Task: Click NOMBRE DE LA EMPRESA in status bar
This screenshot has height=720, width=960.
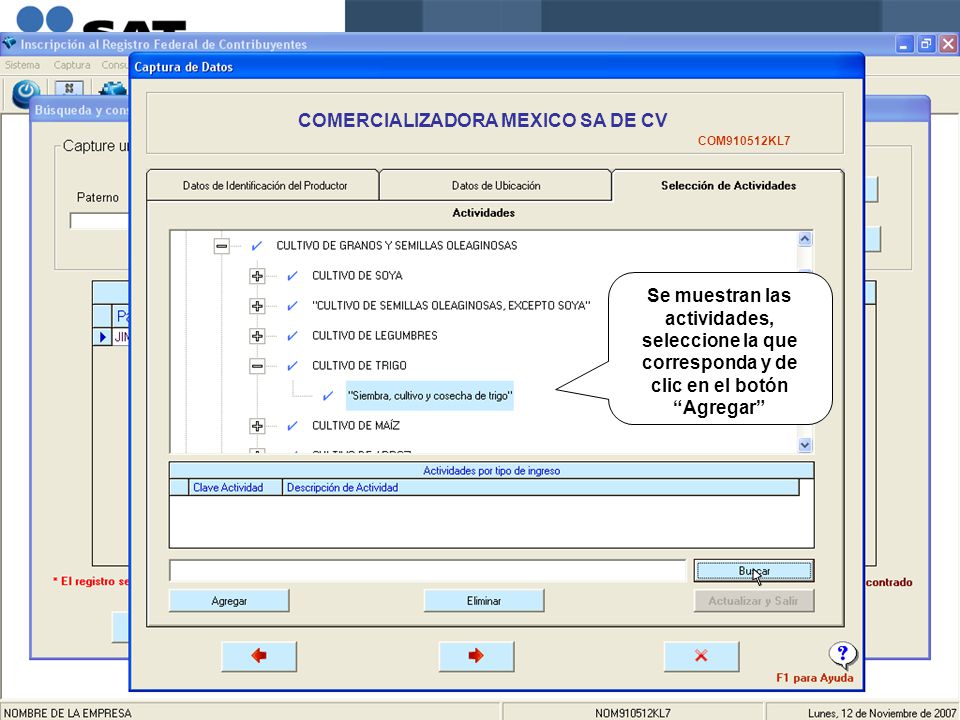Action: click(x=67, y=713)
